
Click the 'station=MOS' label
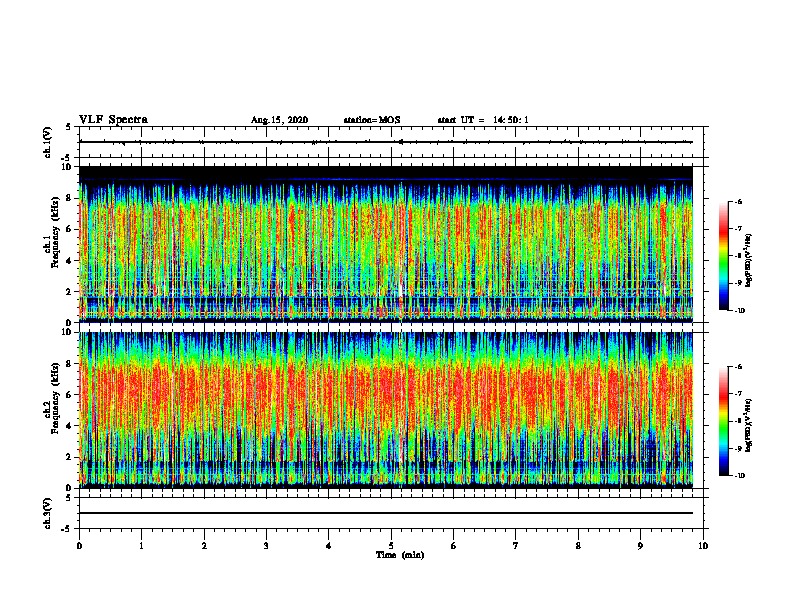tap(372, 120)
